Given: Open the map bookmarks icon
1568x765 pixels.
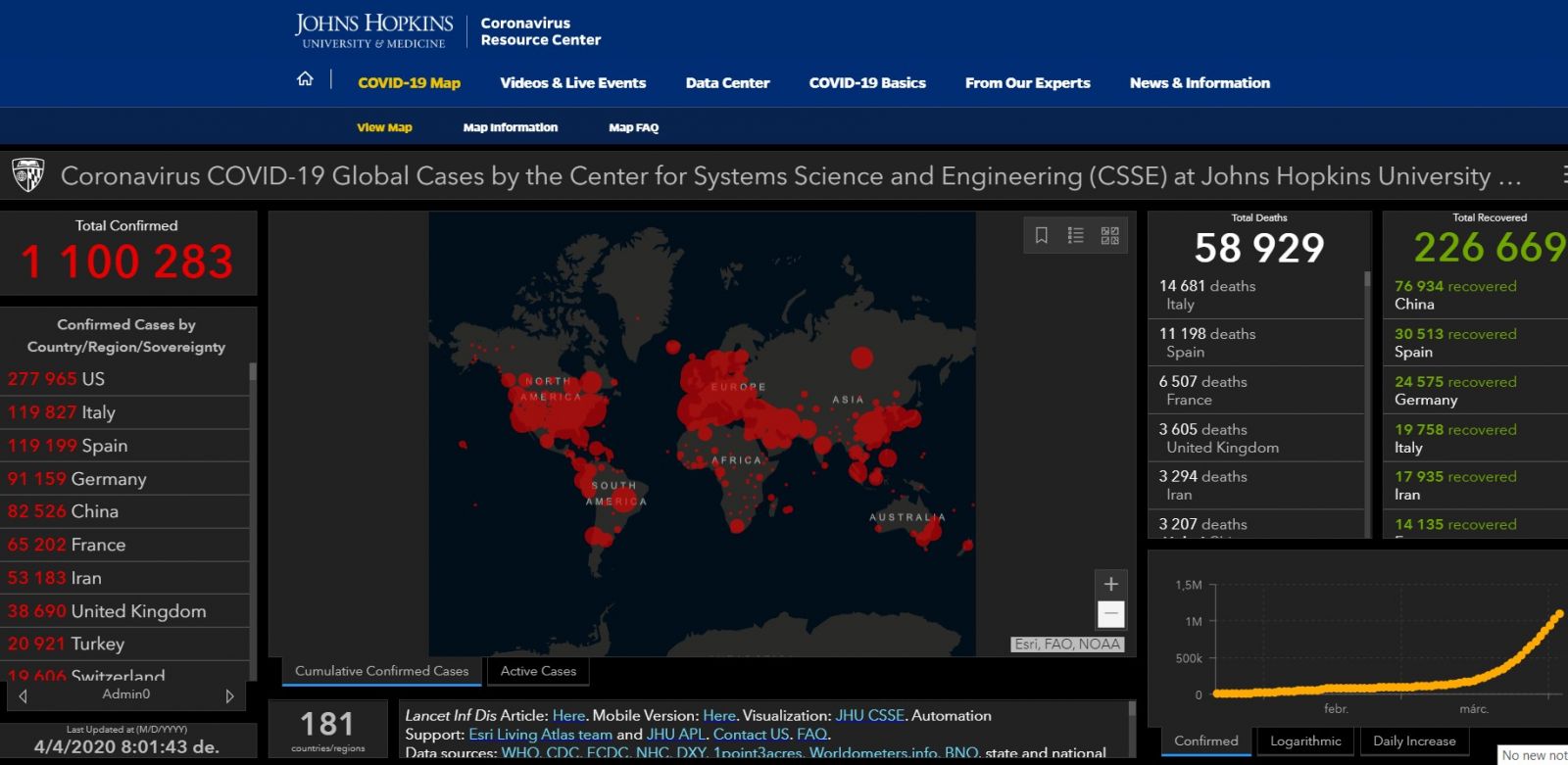Looking at the screenshot, I should [x=1042, y=235].
